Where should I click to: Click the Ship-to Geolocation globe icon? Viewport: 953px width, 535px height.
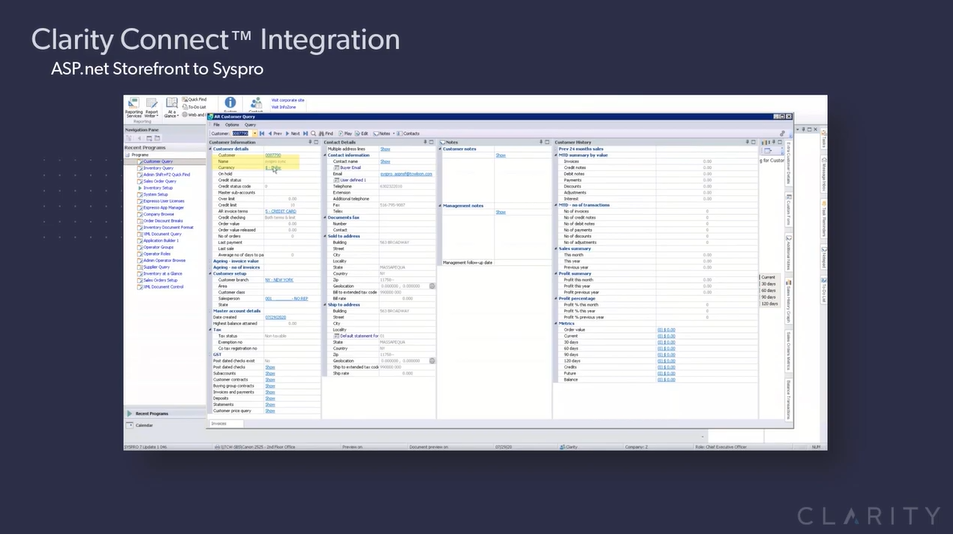point(432,361)
